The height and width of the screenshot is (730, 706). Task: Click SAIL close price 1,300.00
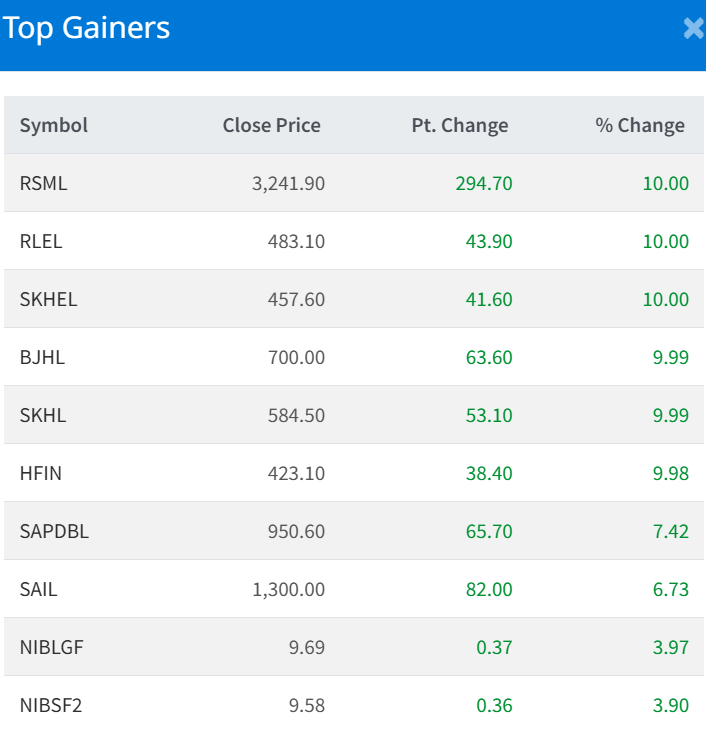(288, 589)
